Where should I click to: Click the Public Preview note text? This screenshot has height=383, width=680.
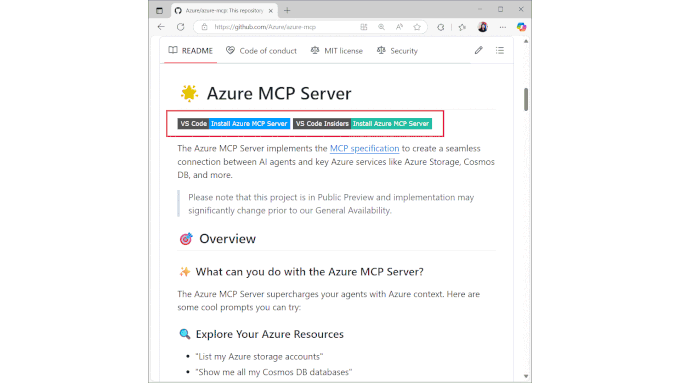coord(331,204)
